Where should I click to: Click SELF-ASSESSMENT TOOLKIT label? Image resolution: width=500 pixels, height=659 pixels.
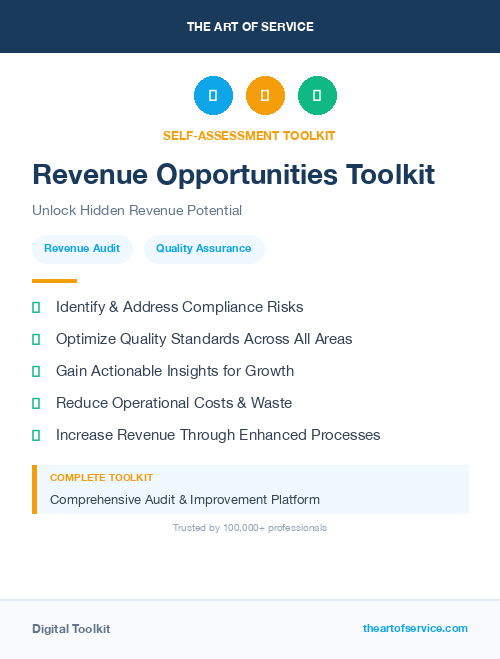click(x=249, y=136)
